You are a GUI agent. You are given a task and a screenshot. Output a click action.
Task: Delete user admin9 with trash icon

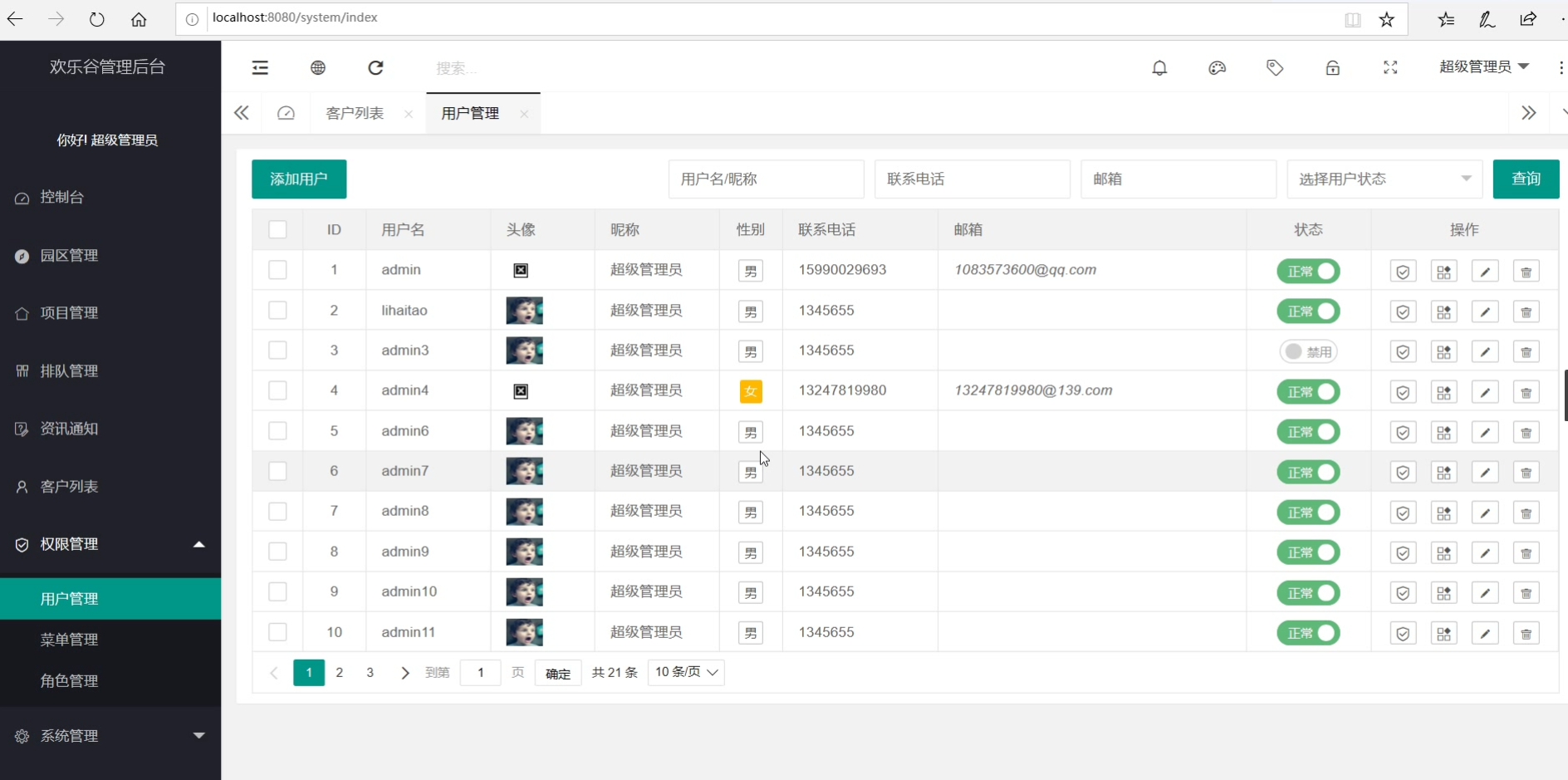1526,553
